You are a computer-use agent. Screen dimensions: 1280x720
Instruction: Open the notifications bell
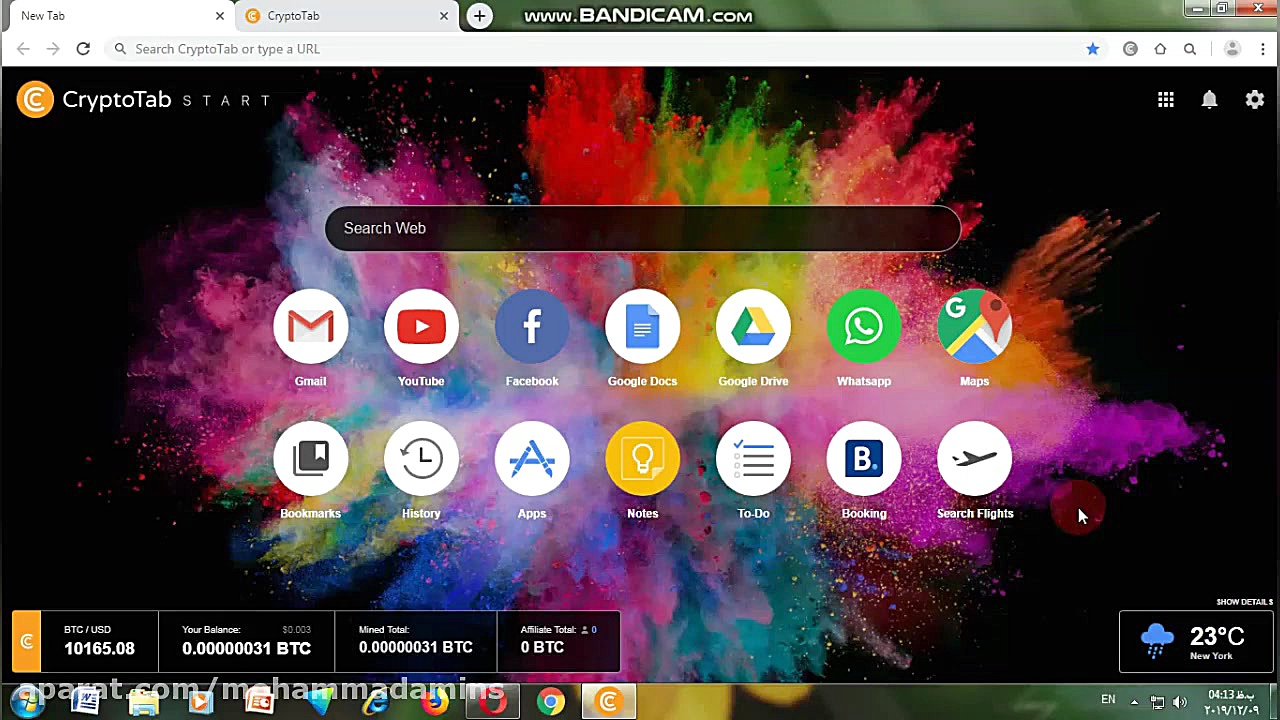click(x=1210, y=100)
